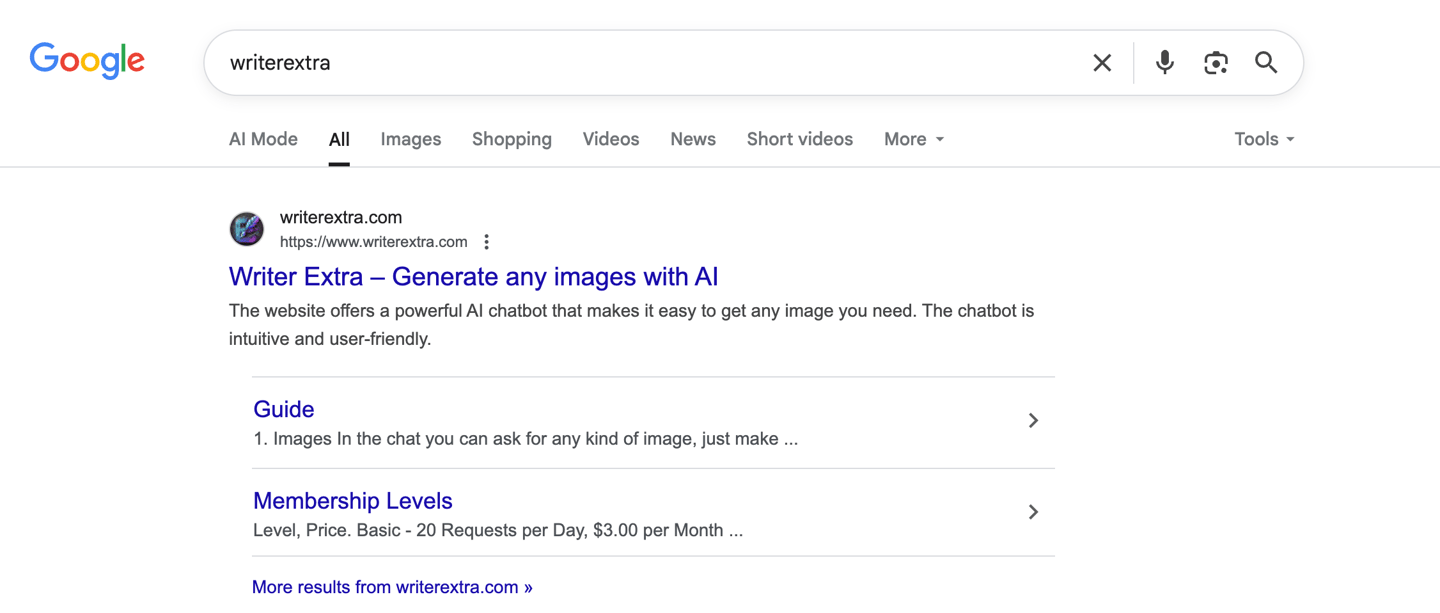The height and width of the screenshot is (613, 1440).
Task: Expand the More dropdown
Action: point(914,139)
